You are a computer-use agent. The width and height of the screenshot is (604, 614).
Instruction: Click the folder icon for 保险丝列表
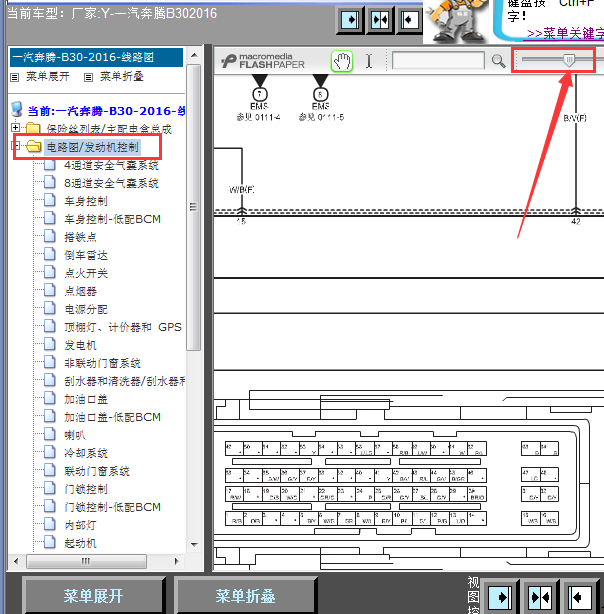tap(33, 128)
